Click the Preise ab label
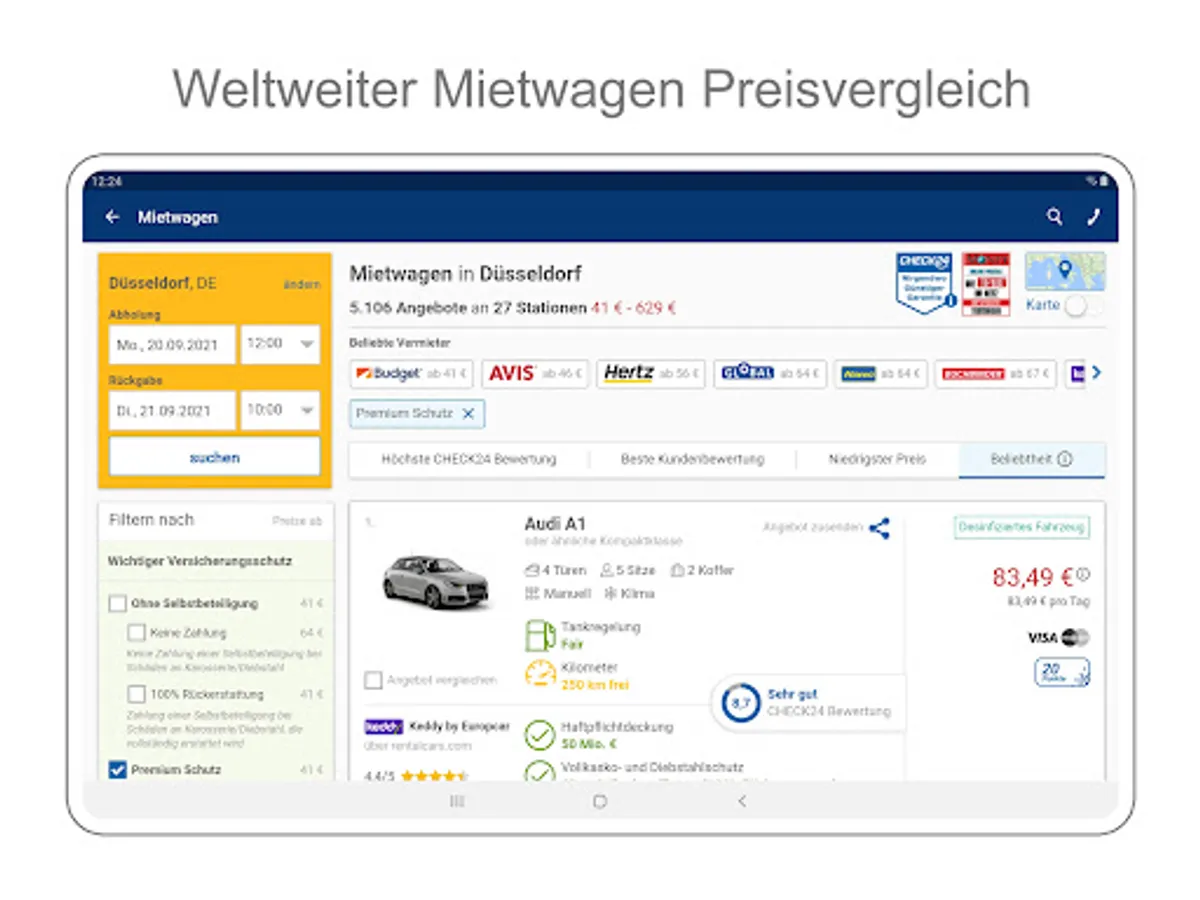The image size is (1200, 900). (297, 521)
